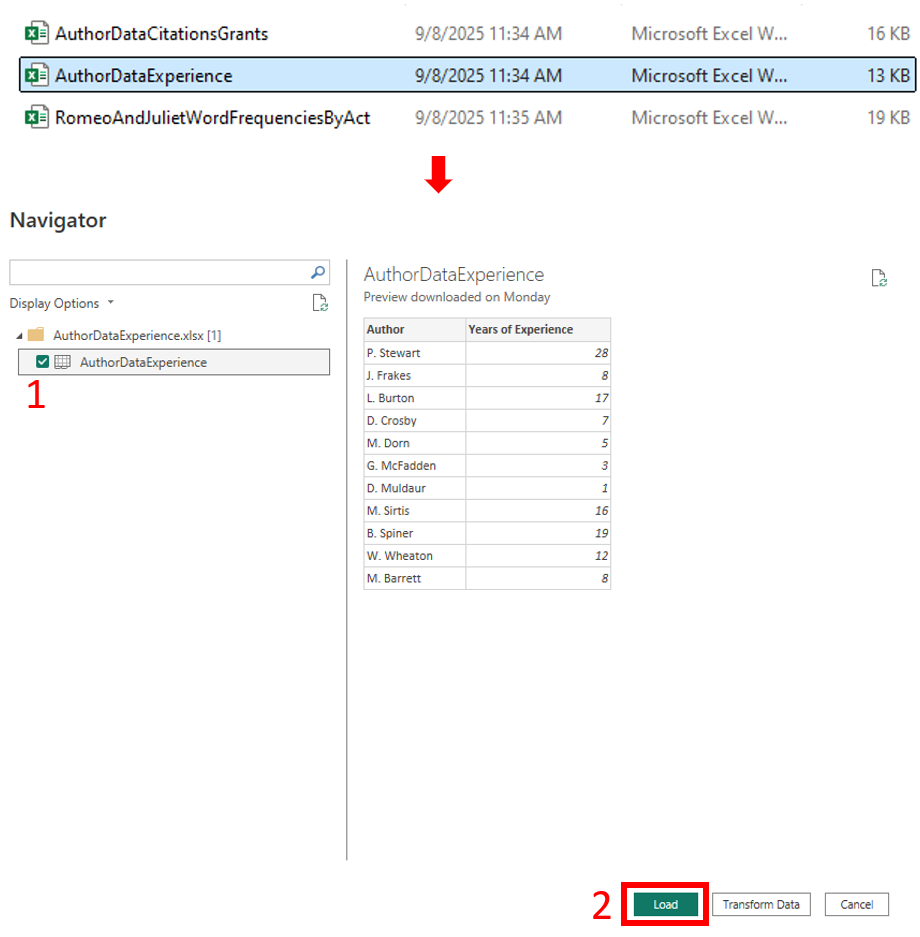Collapse the AuthorDataExperience.xlsx tree node
This screenshot has height=937, width=920.
pyautogui.click(x=19, y=336)
